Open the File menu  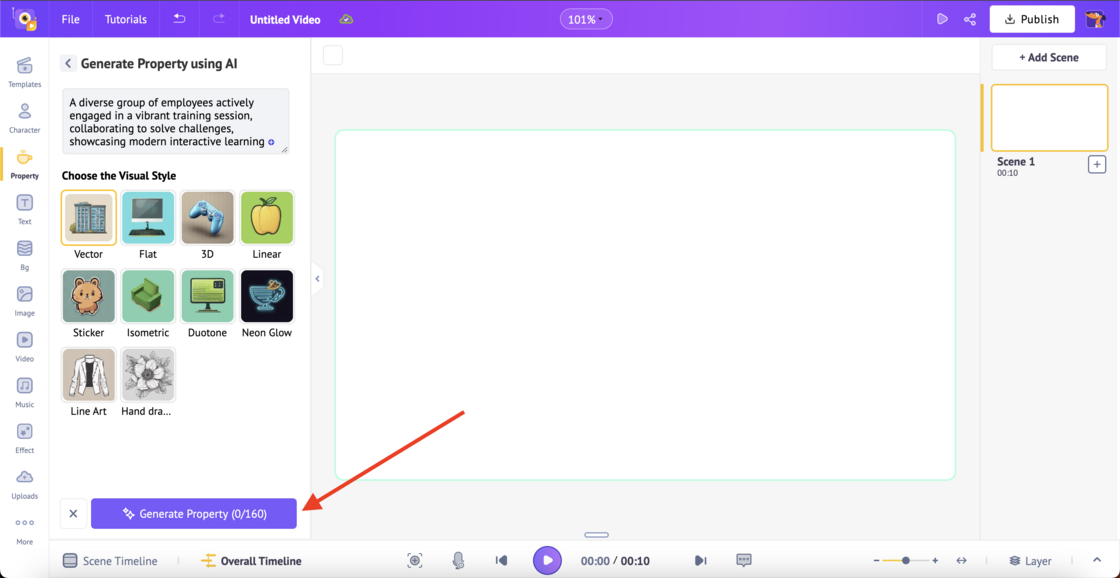point(69,18)
